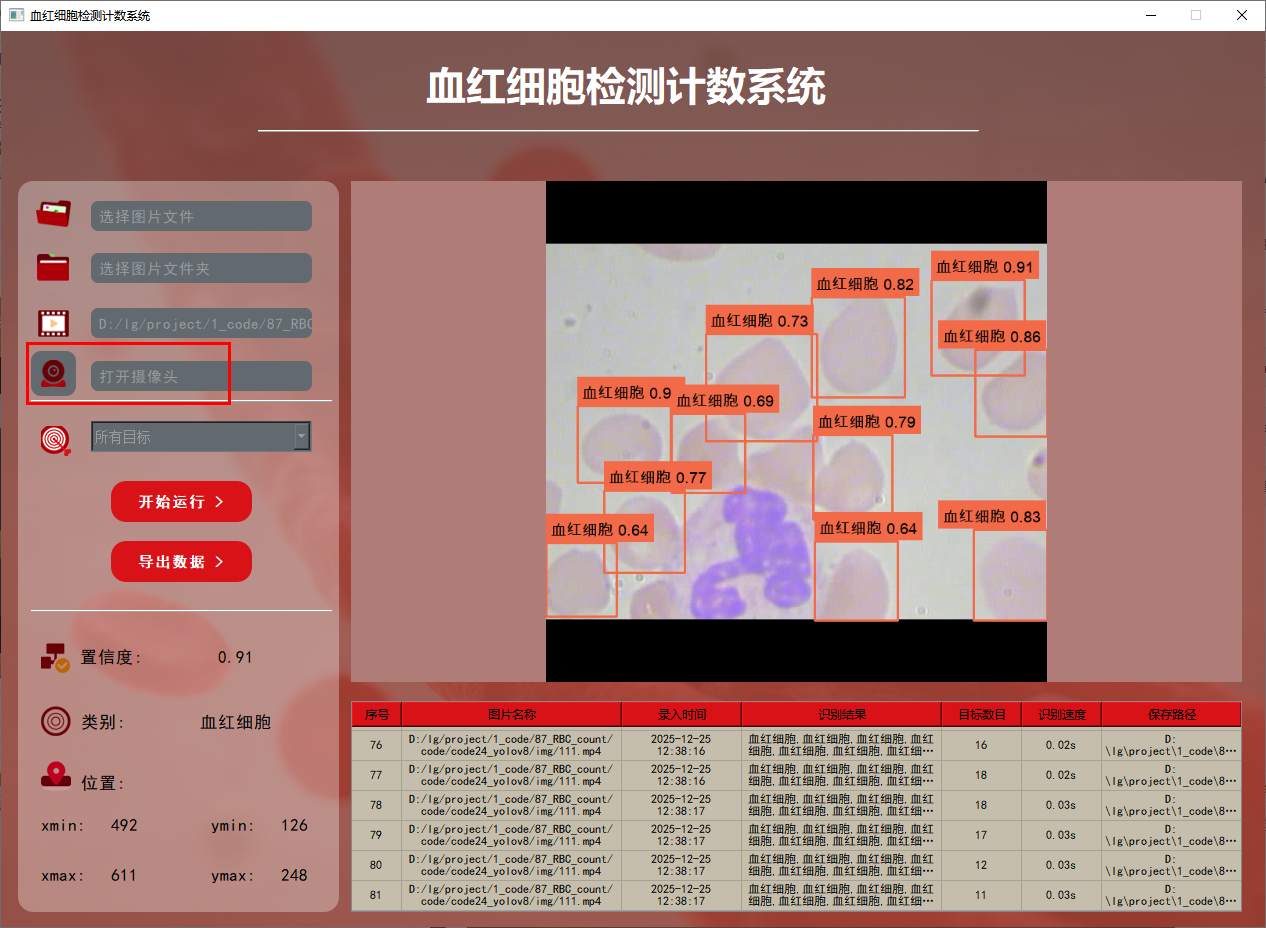The height and width of the screenshot is (928, 1266).
Task: Select table row with 序号 78
Action: point(796,805)
